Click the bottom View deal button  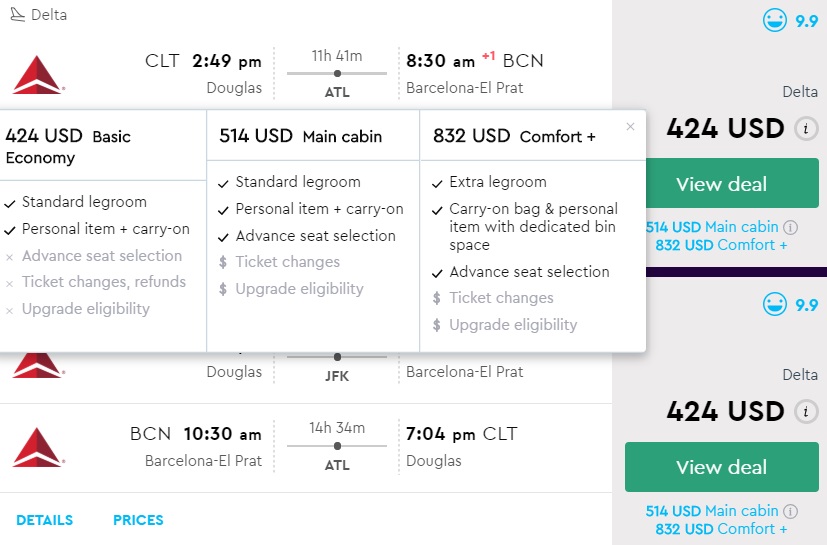click(721, 467)
